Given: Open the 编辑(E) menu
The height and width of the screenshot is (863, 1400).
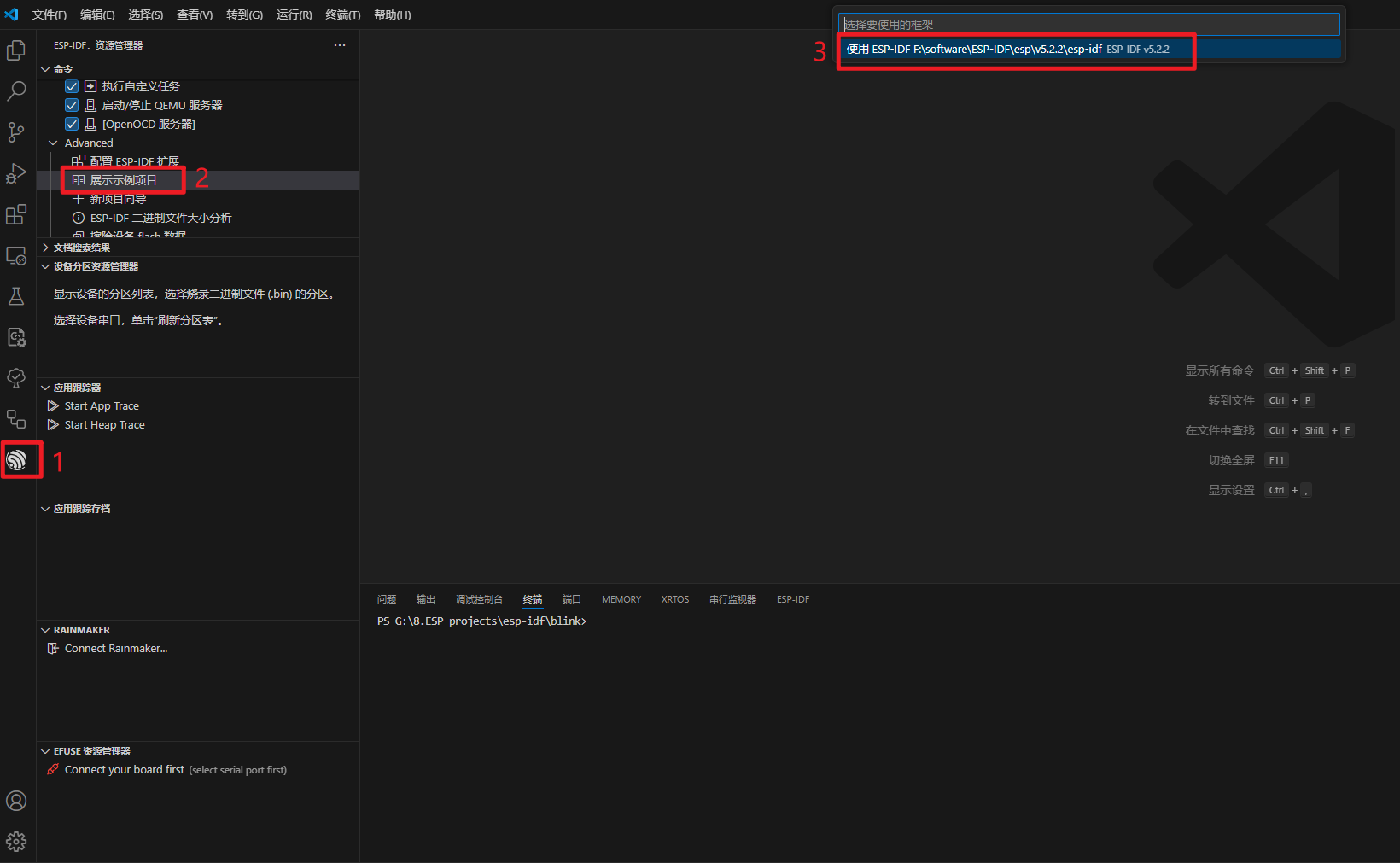Looking at the screenshot, I should coord(97,15).
